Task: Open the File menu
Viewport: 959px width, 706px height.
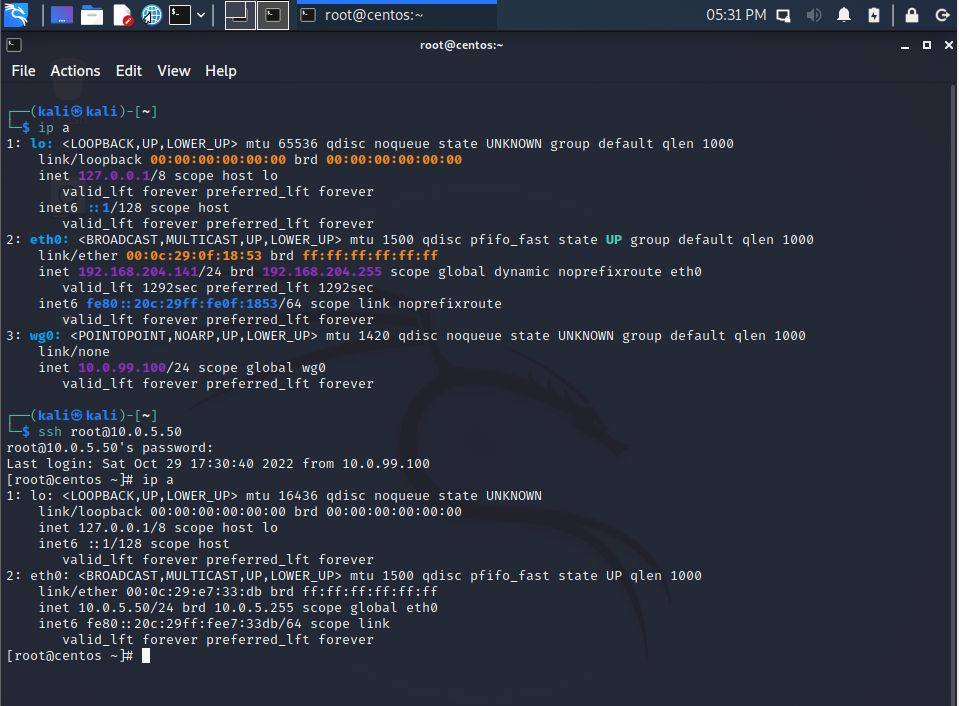Action: tap(23, 71)
